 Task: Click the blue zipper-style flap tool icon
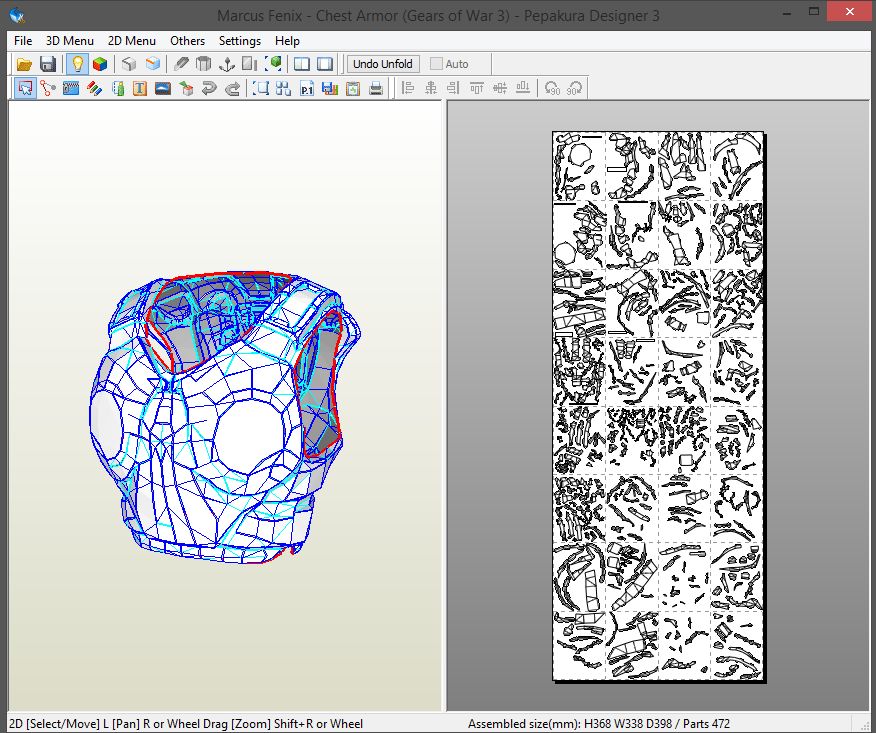point(71,88)
